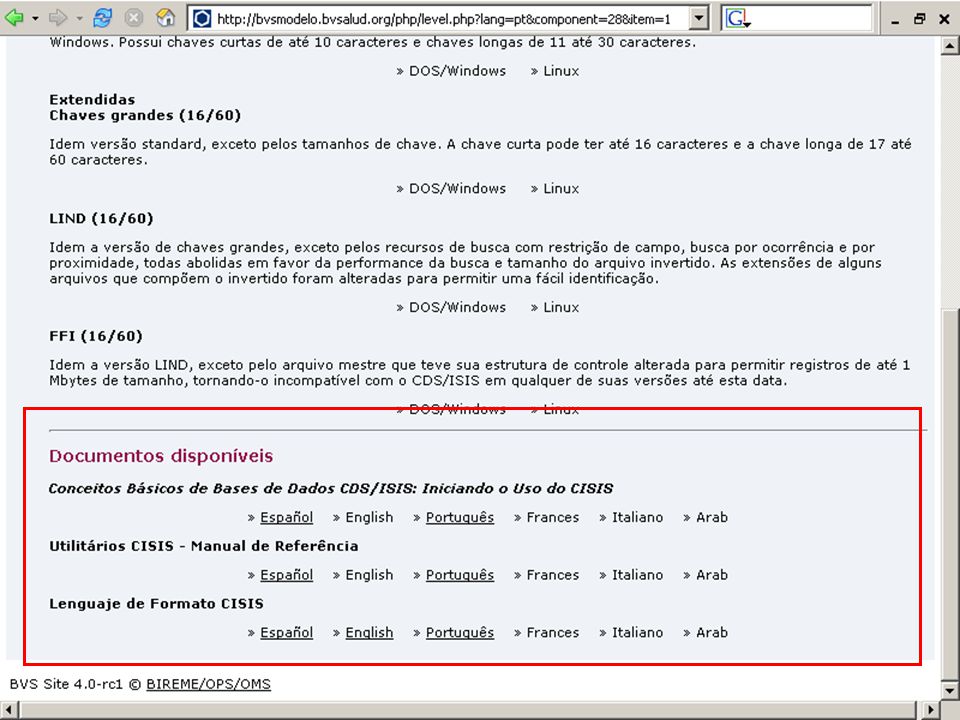Open the Google search engine selector
960x720 pixels.
click(737, 19)
